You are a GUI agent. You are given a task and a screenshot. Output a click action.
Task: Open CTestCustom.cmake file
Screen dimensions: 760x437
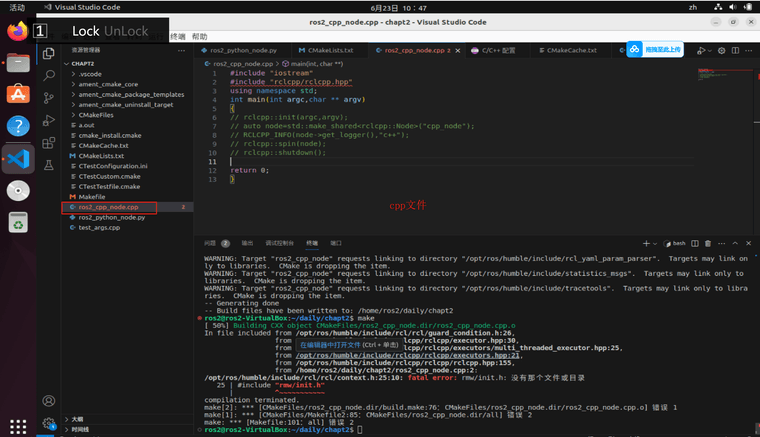(x=110, y=176)
